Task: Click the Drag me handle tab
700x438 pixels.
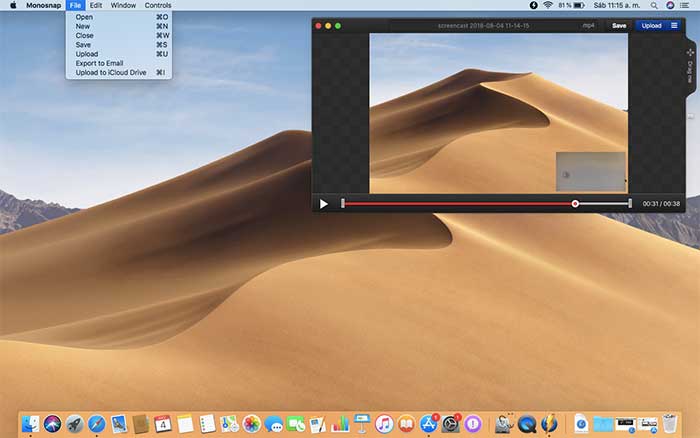Action: pos(690,65)
